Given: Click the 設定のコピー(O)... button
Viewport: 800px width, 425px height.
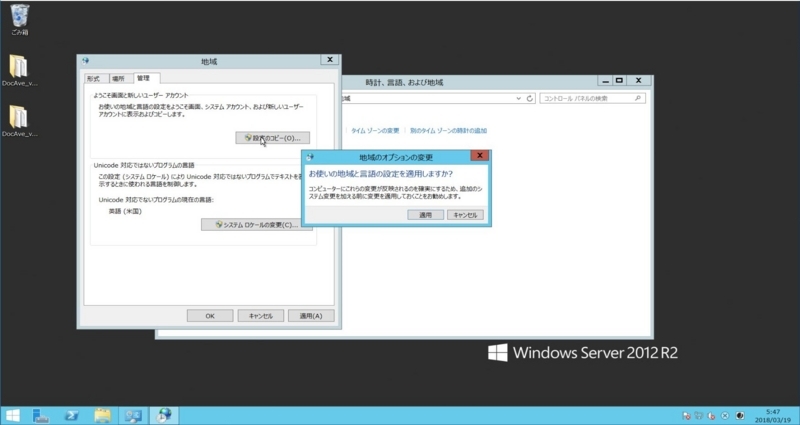Looking at the screenshot, I should pos(272,138).
